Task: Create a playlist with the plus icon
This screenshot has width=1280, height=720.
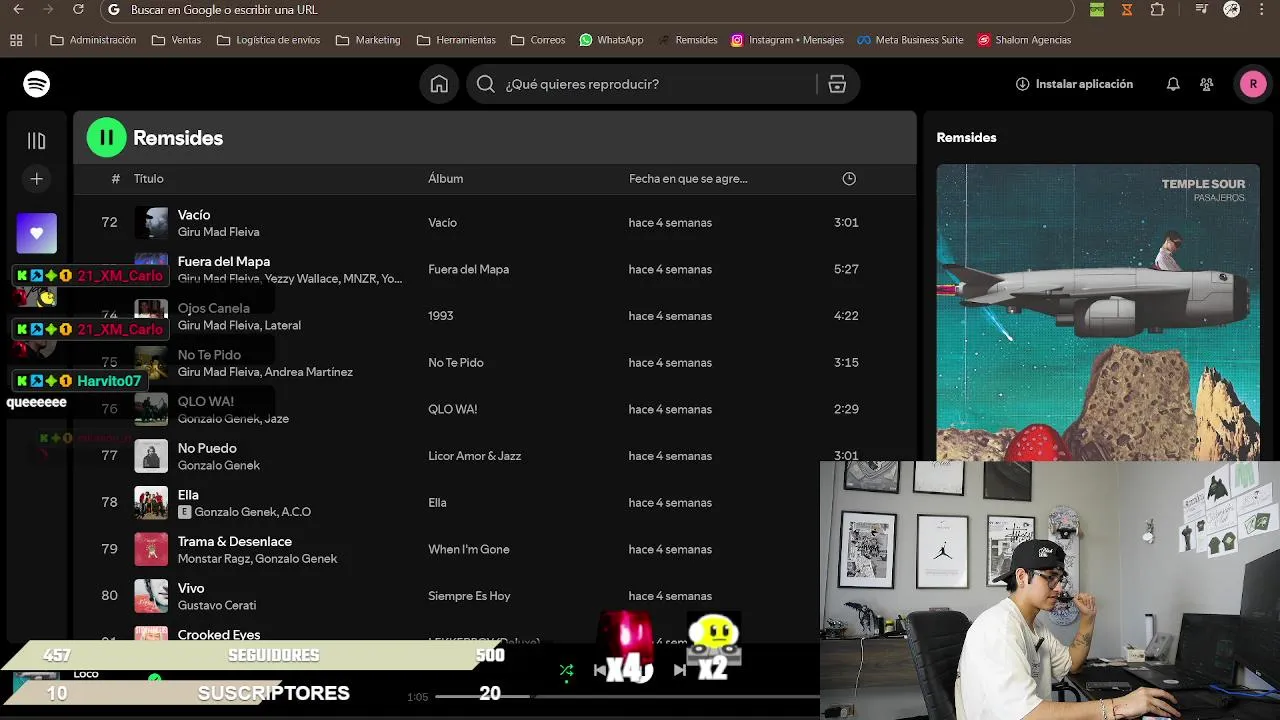Action: [x=37, y=179]
